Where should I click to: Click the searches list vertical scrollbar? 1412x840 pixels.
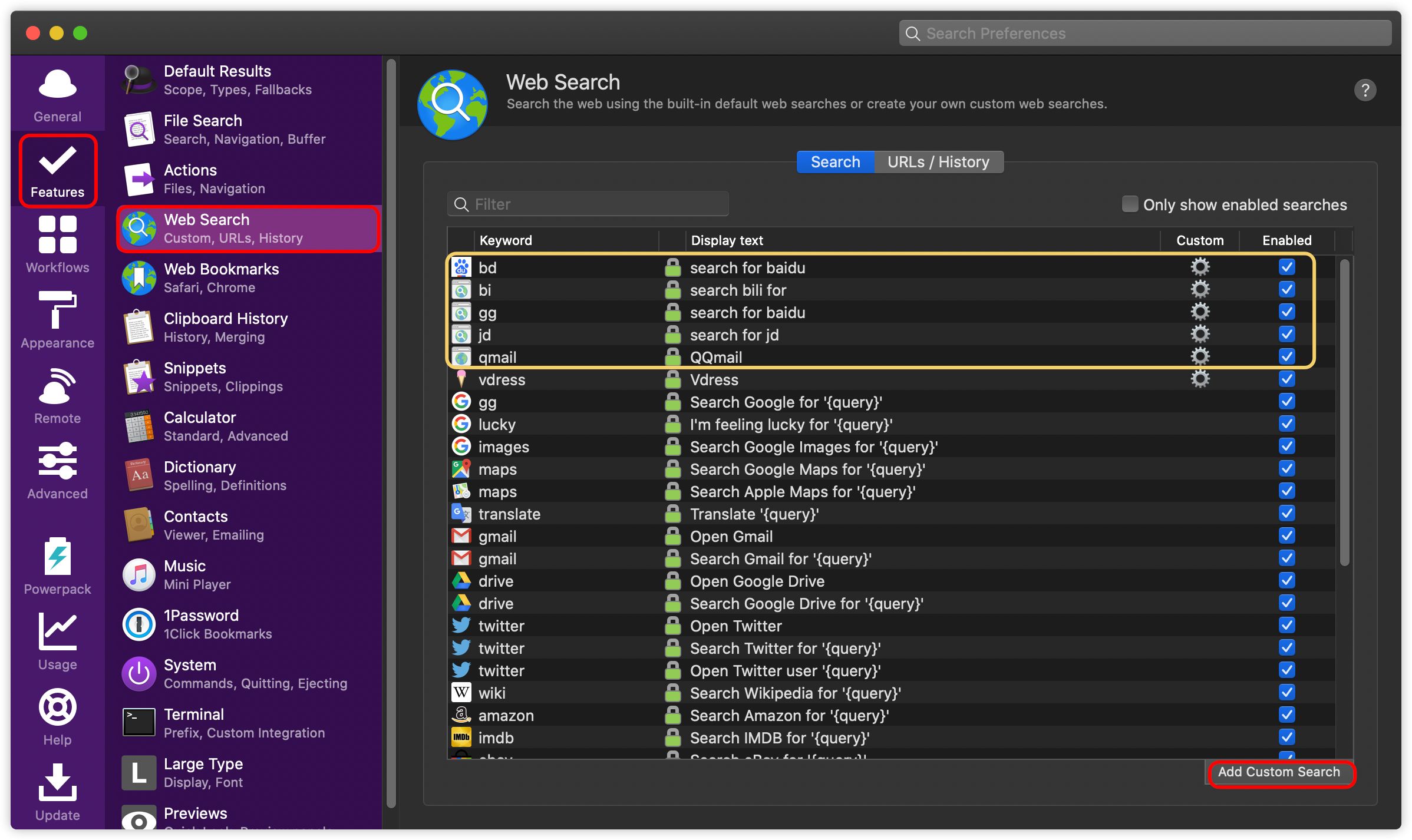click(x=1344, y=412)
